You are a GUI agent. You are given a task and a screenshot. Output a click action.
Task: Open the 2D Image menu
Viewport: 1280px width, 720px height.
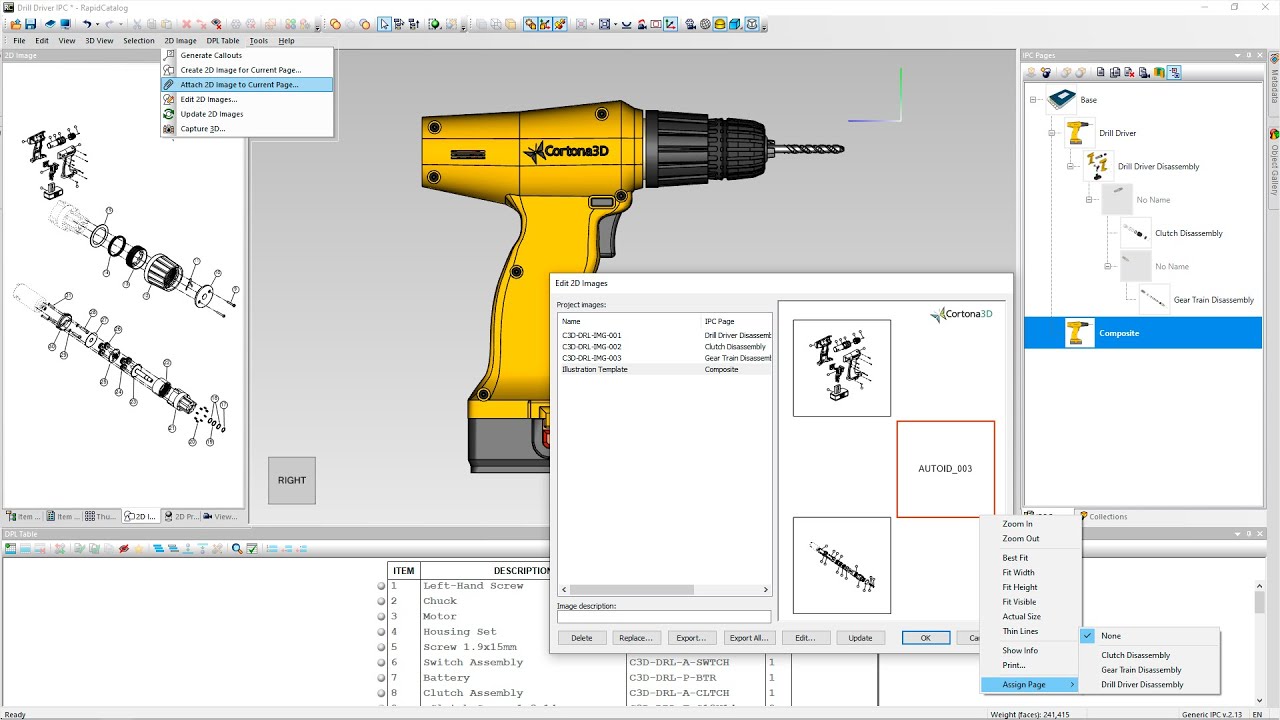(x=180, y=41)
